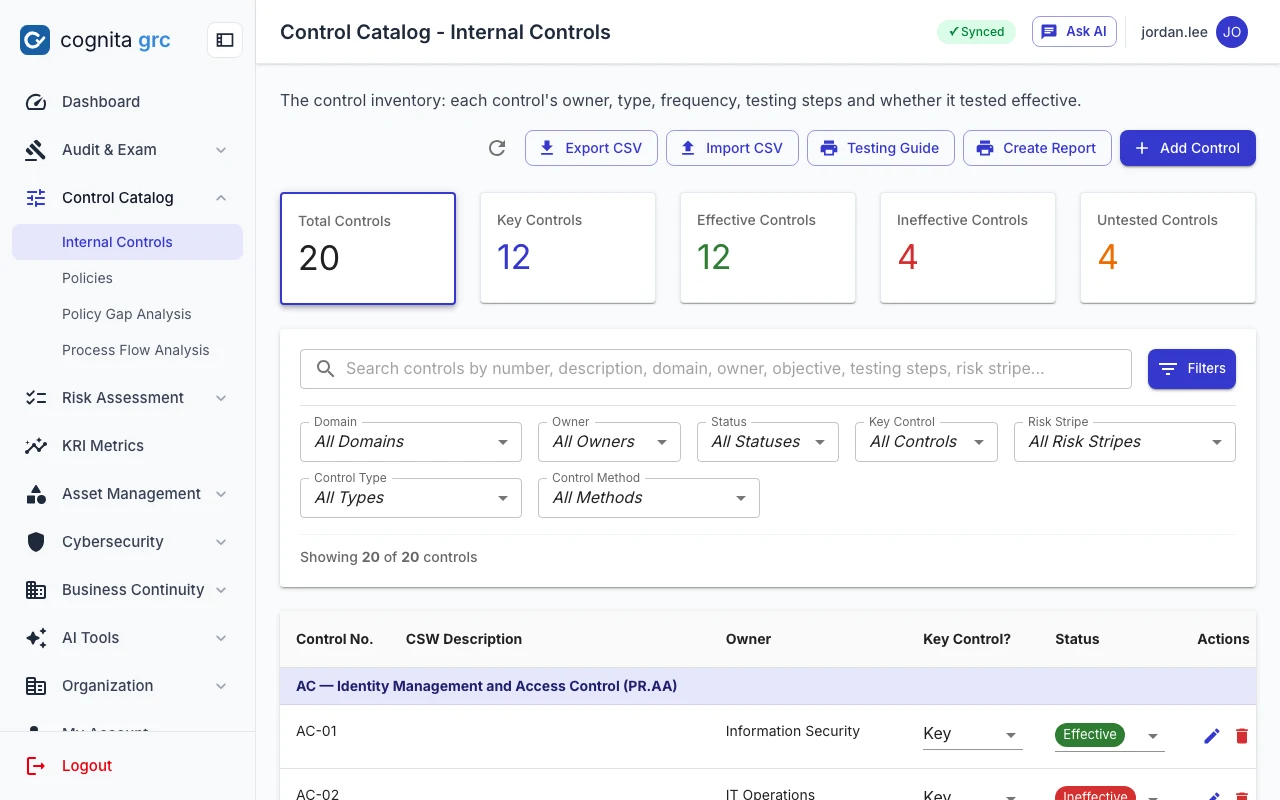This screenshot has height=800, width=1280.
Task: Click the Control Catalog sliders icon
Action: 36,198
